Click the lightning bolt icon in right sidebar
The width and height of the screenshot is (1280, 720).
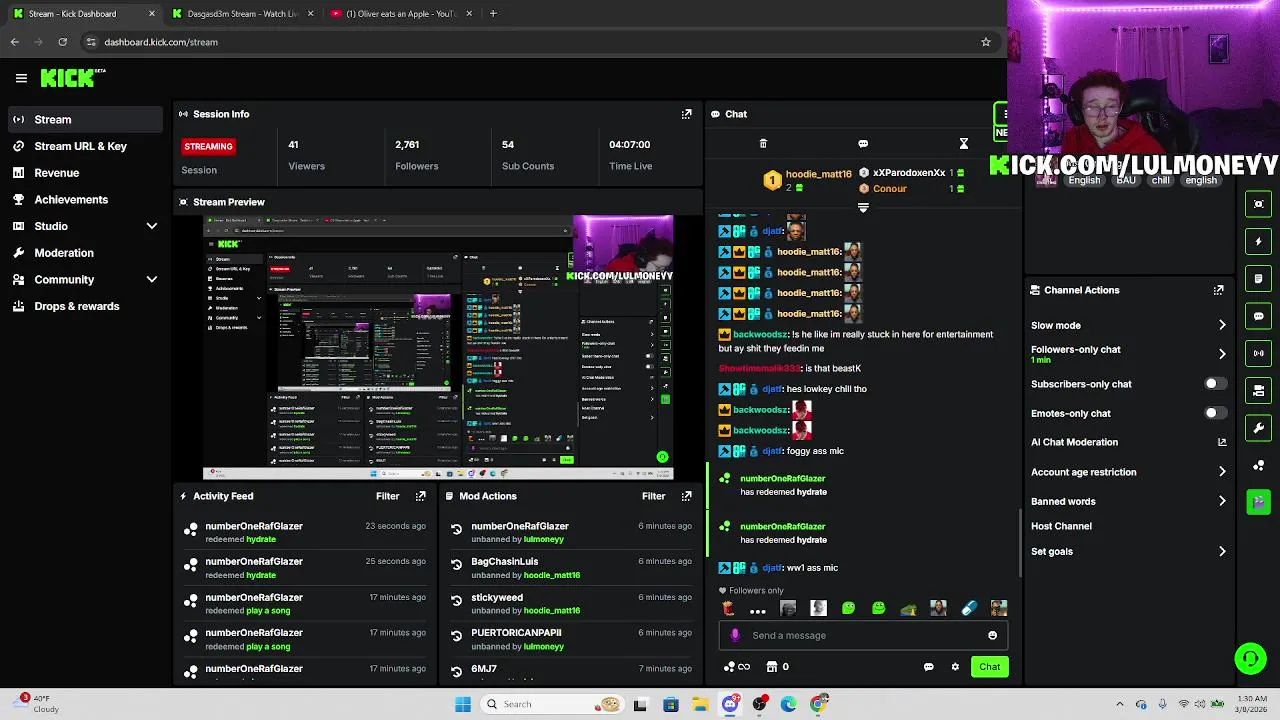click(x=1259, y=241)
